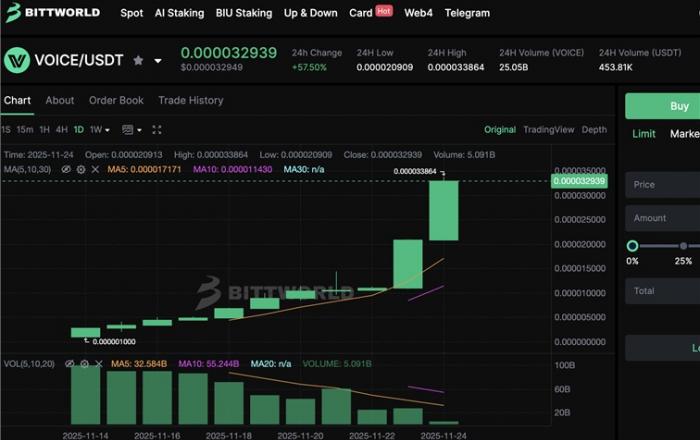
Task: Add VOICE/USDT to favorites with the star
Action: pos(138,61)
